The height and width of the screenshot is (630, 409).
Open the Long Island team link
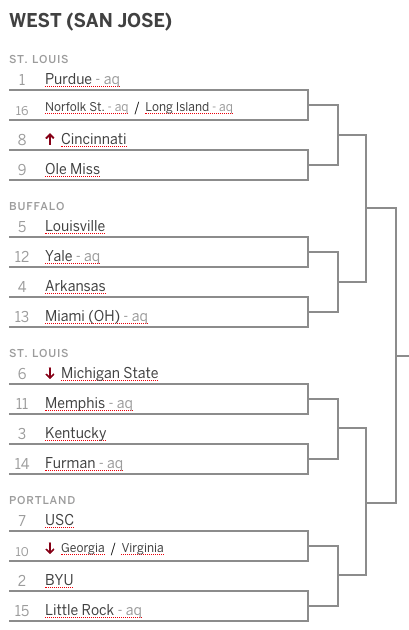point(177,107)
